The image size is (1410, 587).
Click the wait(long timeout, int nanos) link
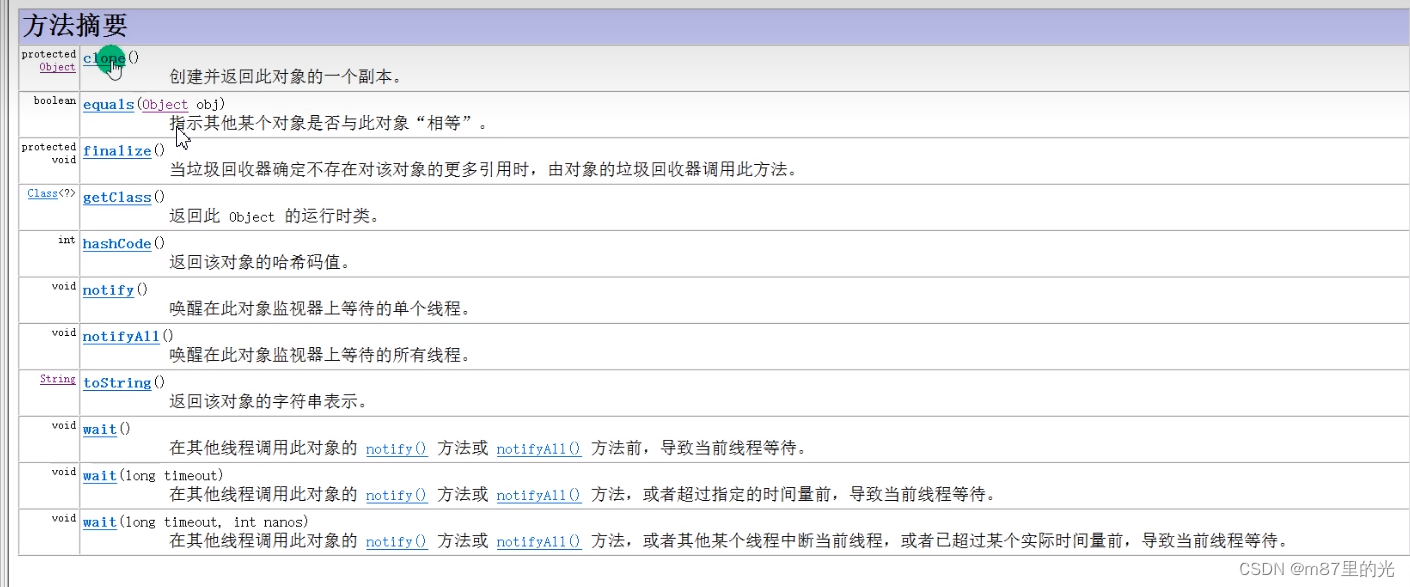[98, 521]
